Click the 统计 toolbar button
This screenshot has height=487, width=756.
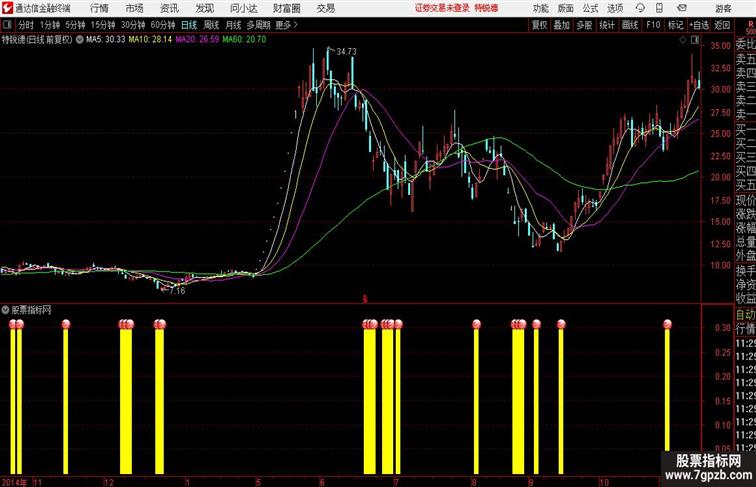click(x=607, y=25)
